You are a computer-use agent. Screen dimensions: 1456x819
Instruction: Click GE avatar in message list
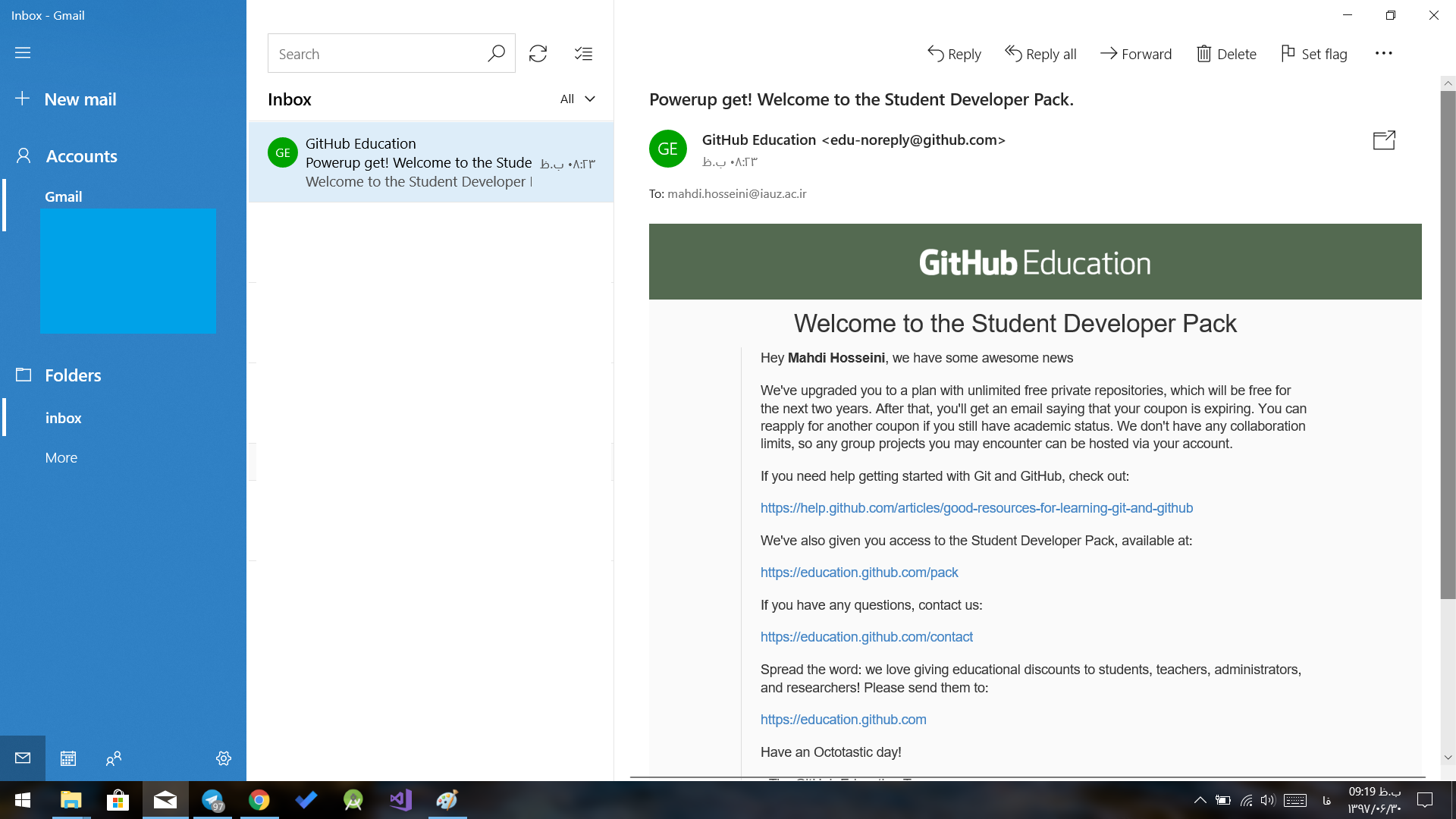pos(283,152)
